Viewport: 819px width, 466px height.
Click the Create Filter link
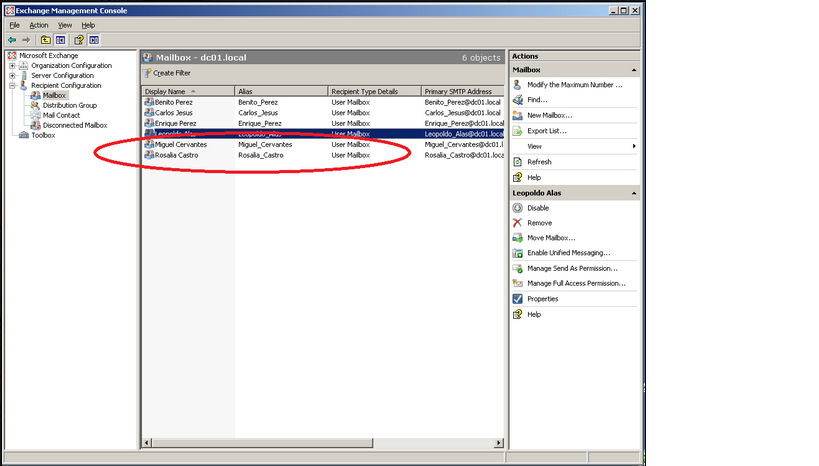(171, 73)
